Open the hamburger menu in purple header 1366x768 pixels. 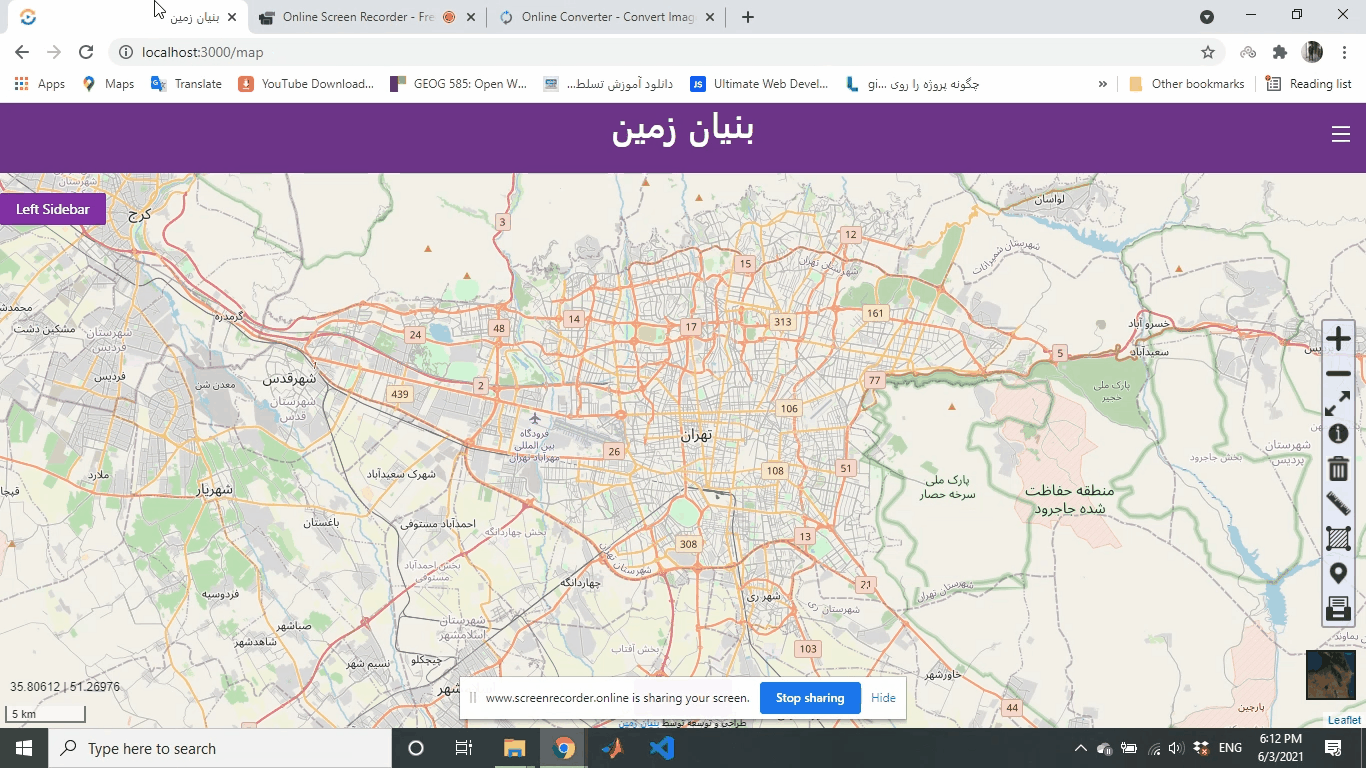click(x=1341, y=134)
